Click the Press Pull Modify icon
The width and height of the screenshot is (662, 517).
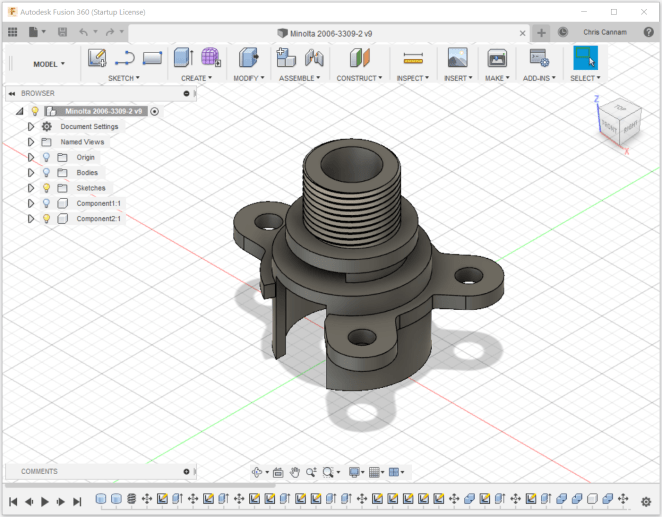coord(247,58)
